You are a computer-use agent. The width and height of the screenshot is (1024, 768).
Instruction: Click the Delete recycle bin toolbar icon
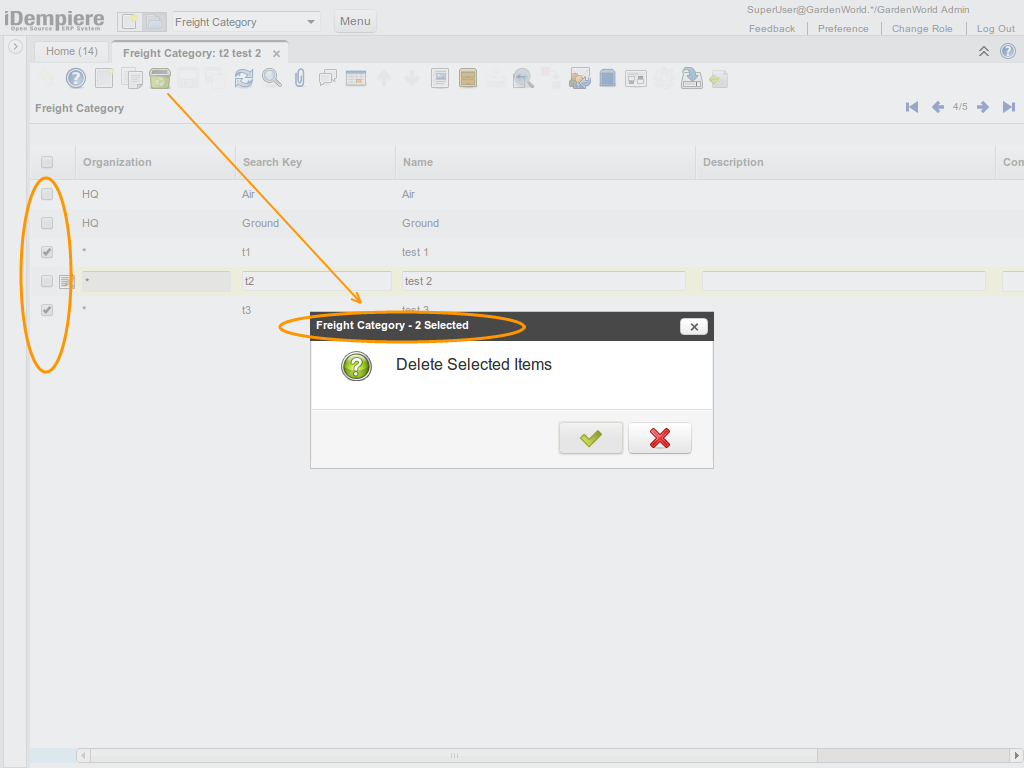(159, 78)
